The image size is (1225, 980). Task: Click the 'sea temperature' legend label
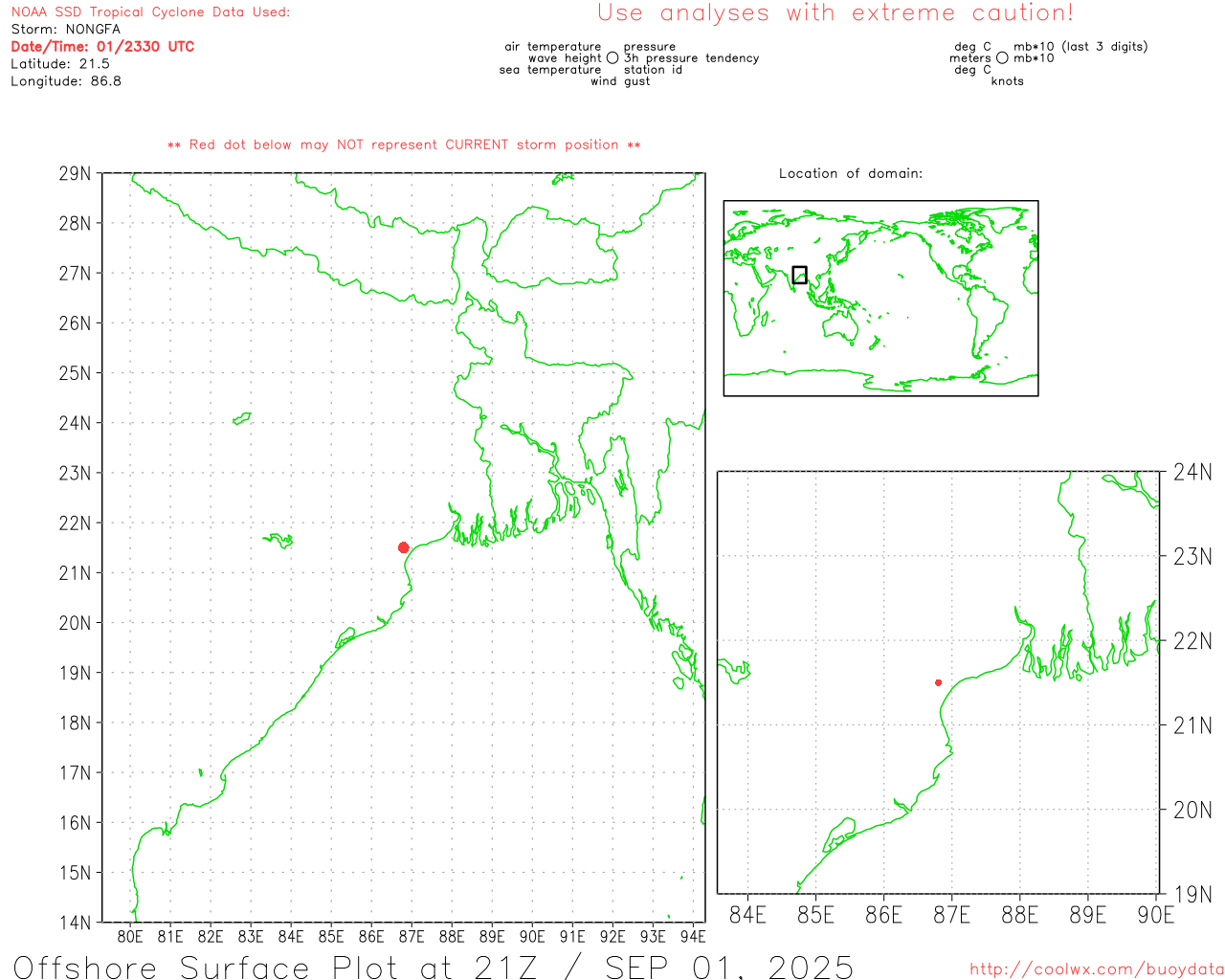(x=550, y=70)
